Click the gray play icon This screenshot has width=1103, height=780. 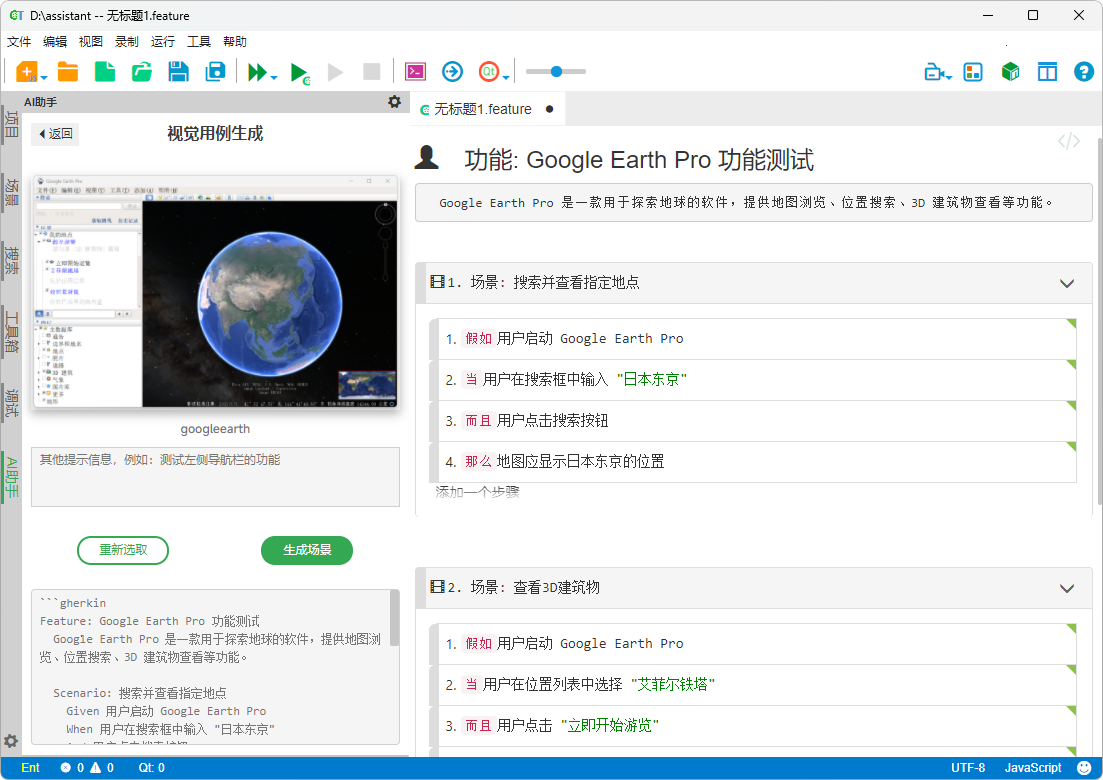pos(336,72)
